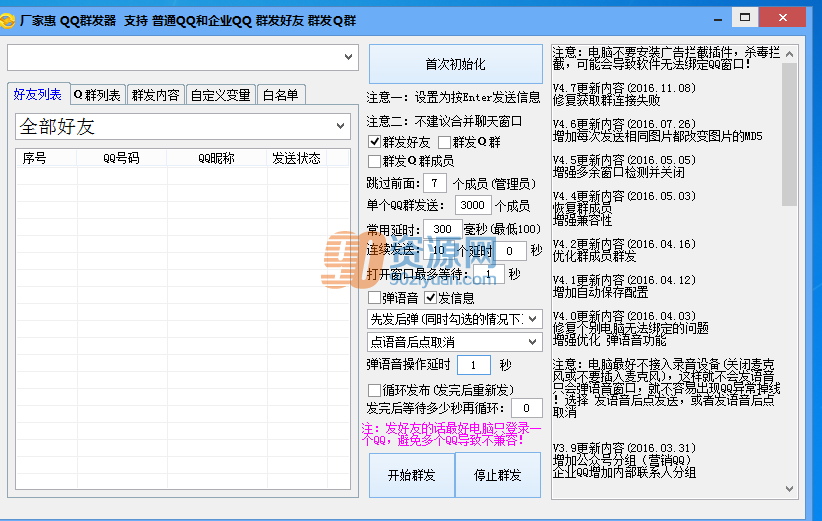Open the 自定义变量 tab
The height and width of the screenshot is (521, 822).
click(x=220, y=95)
